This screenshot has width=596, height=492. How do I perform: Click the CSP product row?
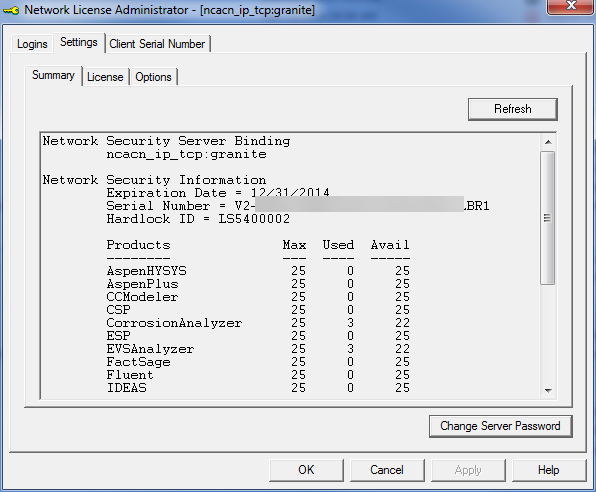pyautogui.click(x=258, y=310)
